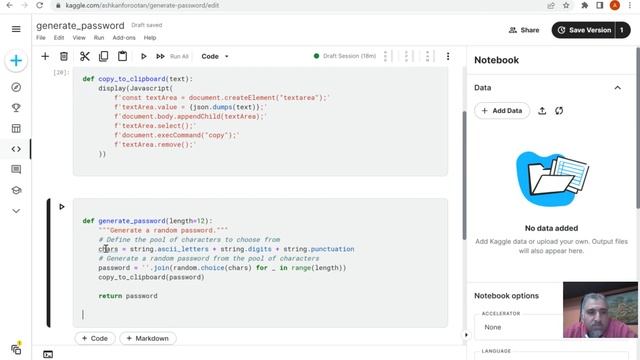Click the 'return password' line
The image size is (640, 360).
click(x=128, y=296)
